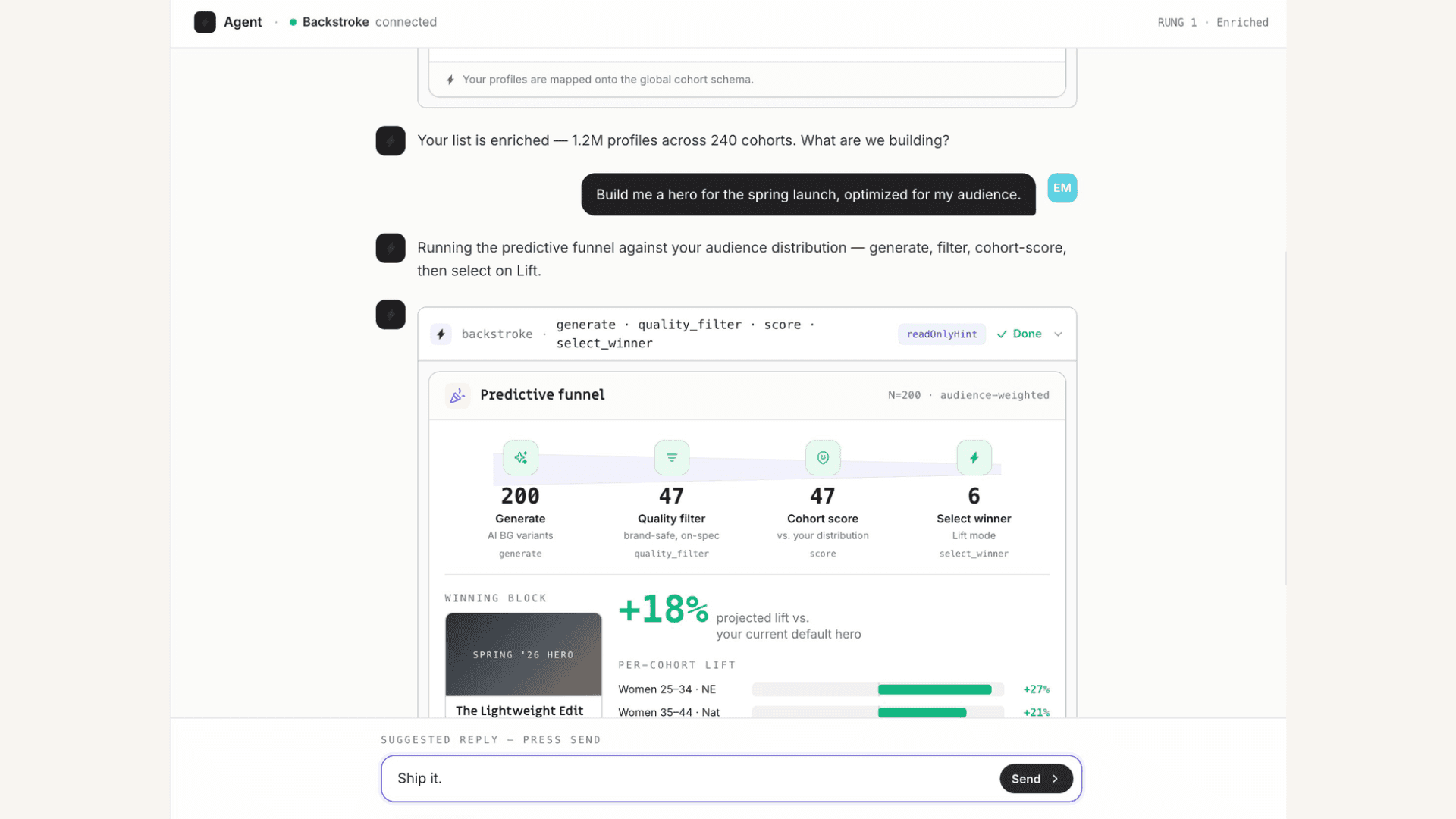
Task: Click the 'Your list is enriched' agent message
Action: [x=682, y=141]
